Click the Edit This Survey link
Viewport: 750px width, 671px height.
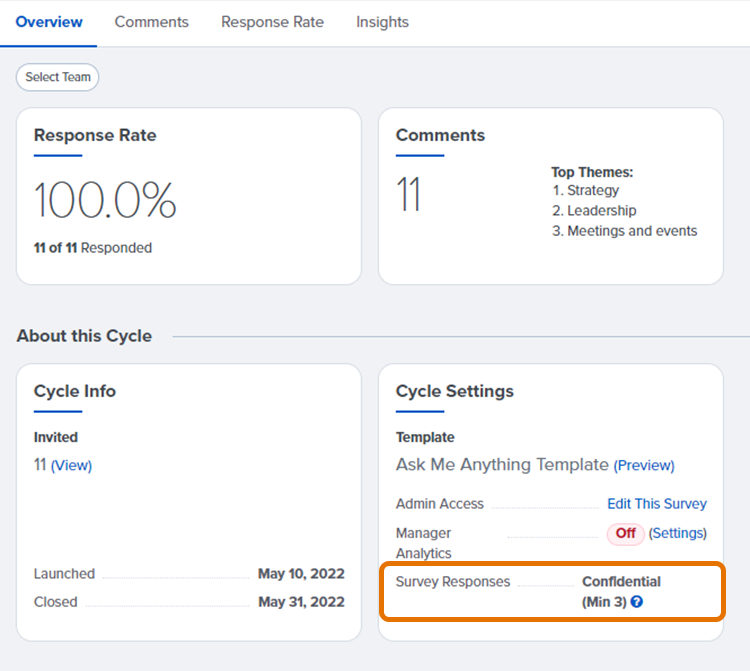click(657, 504)
